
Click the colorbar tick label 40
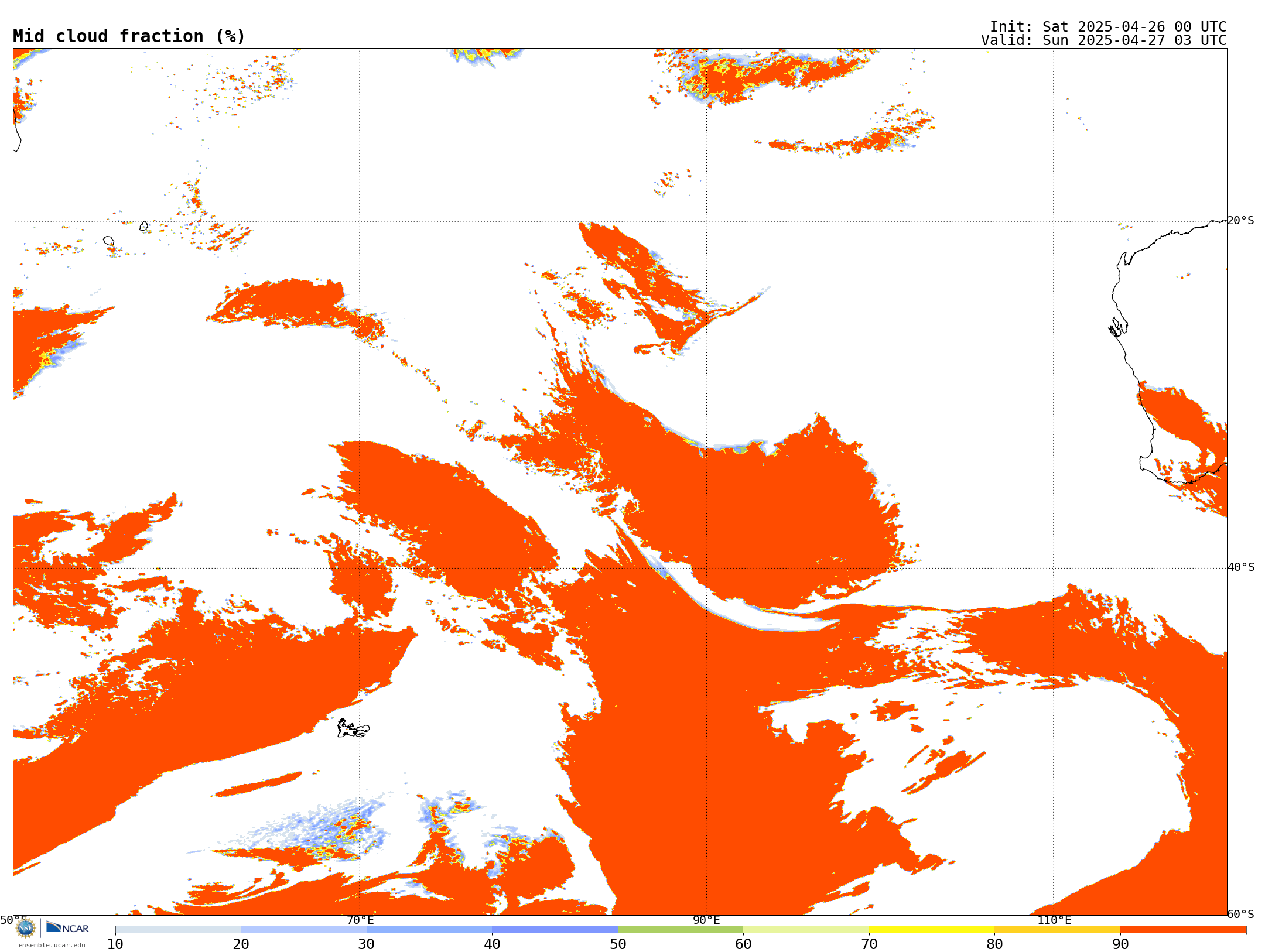point(492,944)
